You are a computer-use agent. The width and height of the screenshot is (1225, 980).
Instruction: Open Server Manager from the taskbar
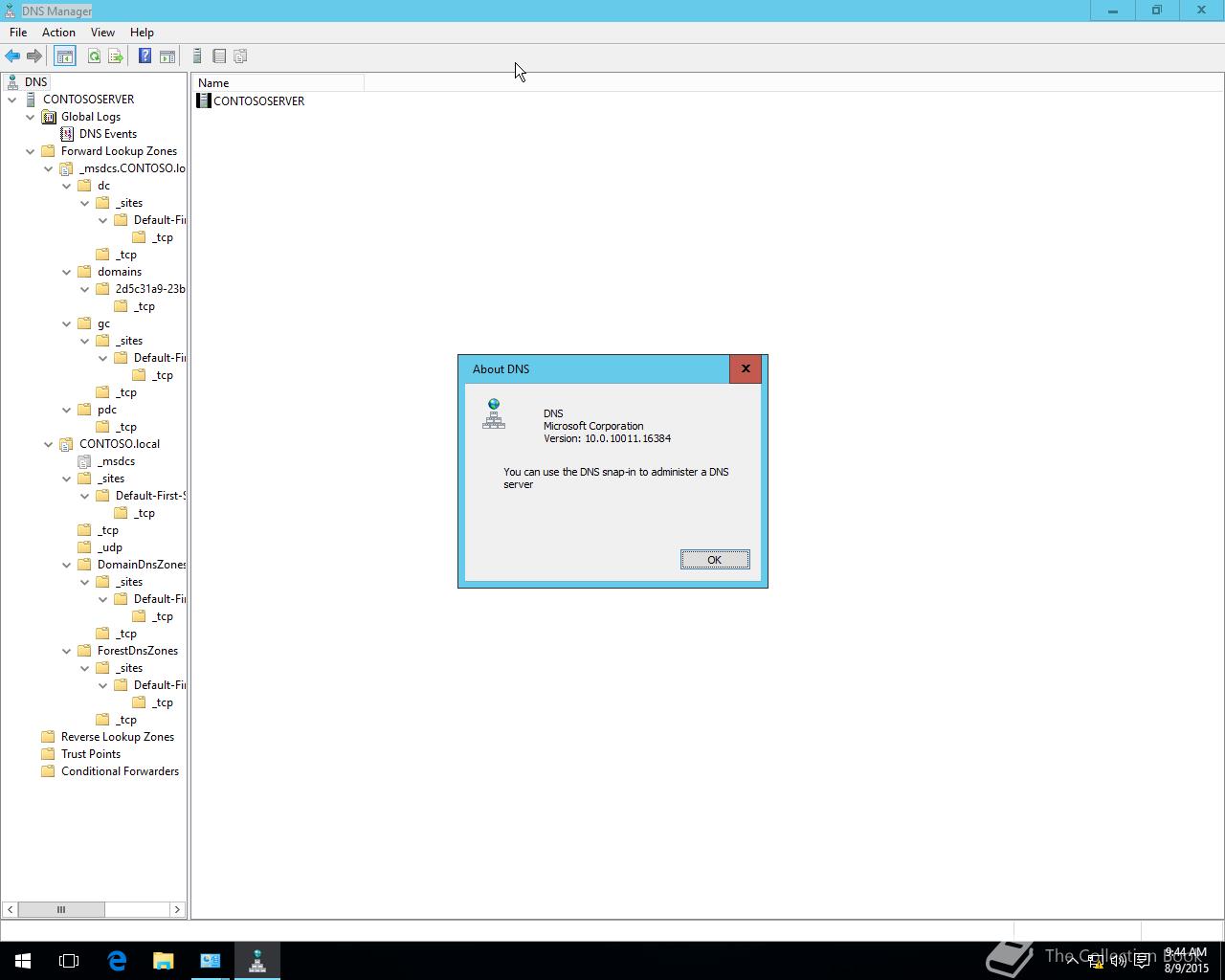click(211, 961)
